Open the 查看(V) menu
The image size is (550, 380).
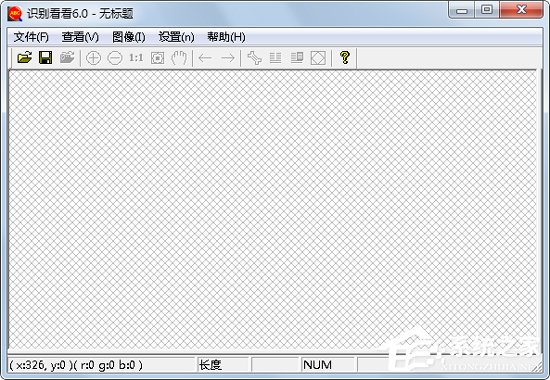pyautogui.click(x=80, y=37)
